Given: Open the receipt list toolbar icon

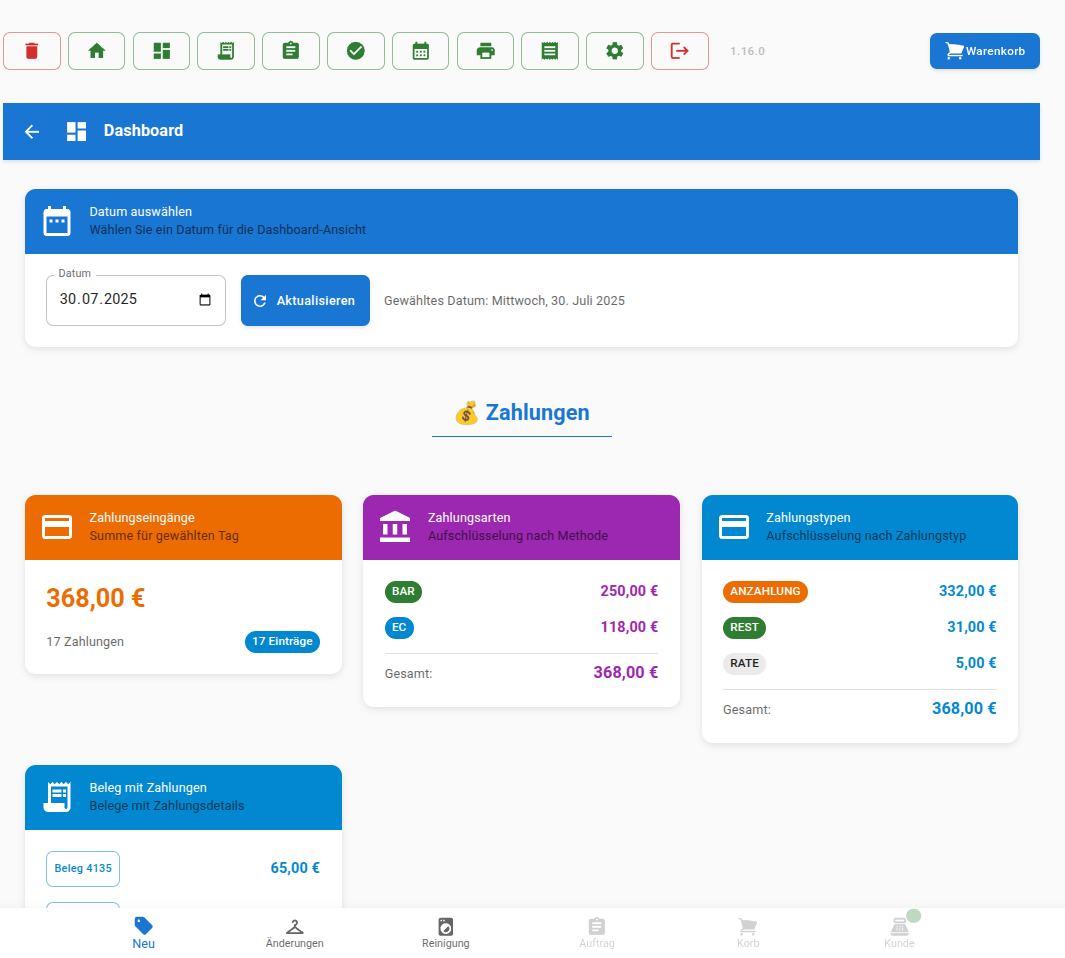Looking at the screenshot, I should (226, 51).
